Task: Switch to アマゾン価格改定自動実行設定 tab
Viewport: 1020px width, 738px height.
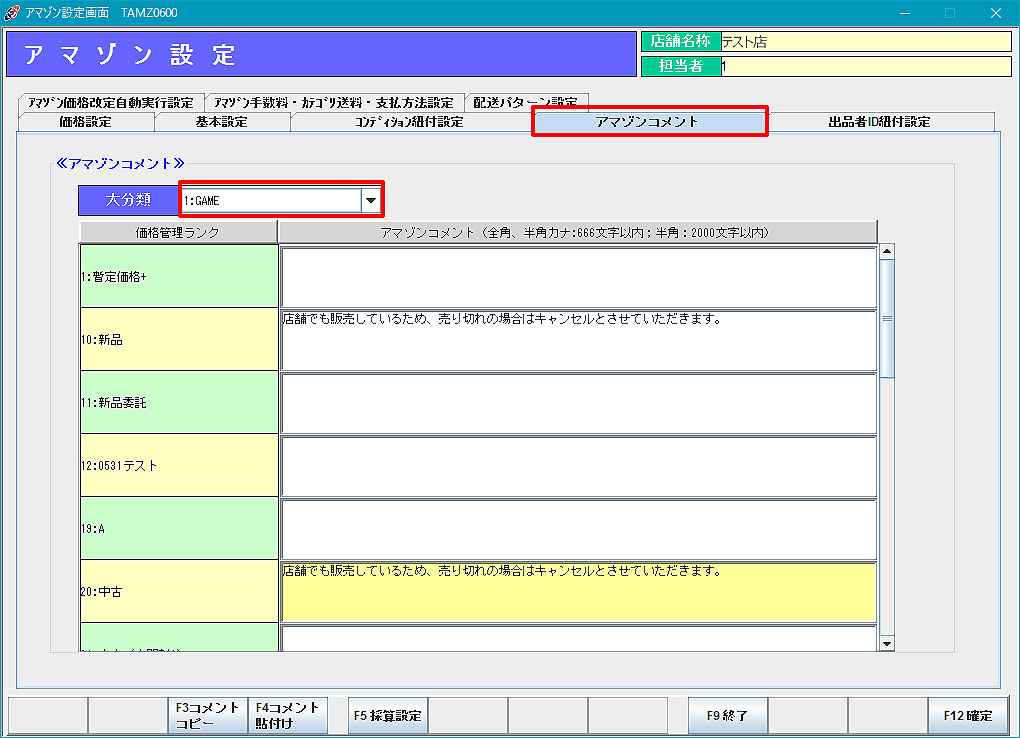Action: click(110, 102)
